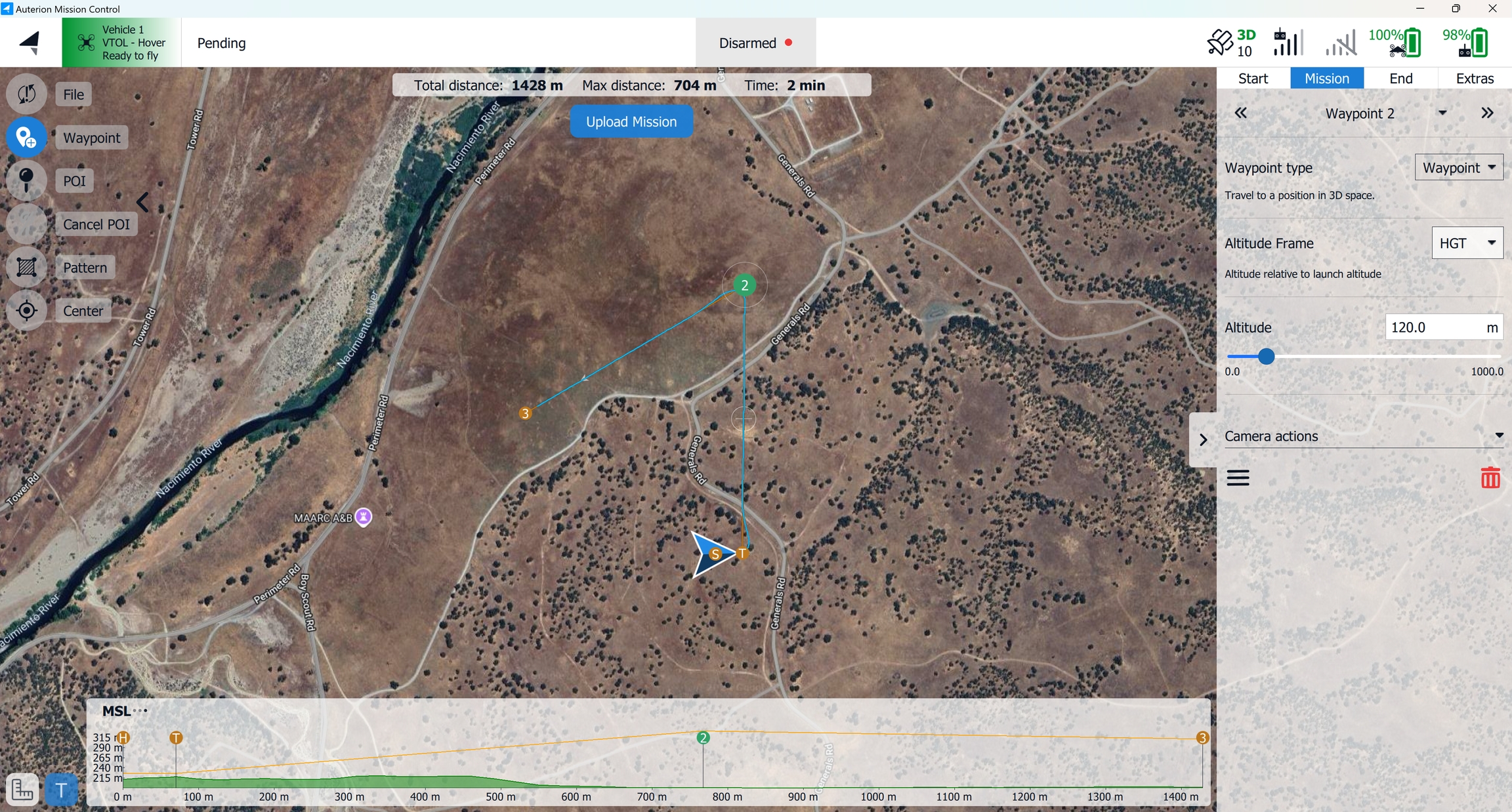
Task: Select the add Waypoint tool icon
Action: tap(26, 137)
